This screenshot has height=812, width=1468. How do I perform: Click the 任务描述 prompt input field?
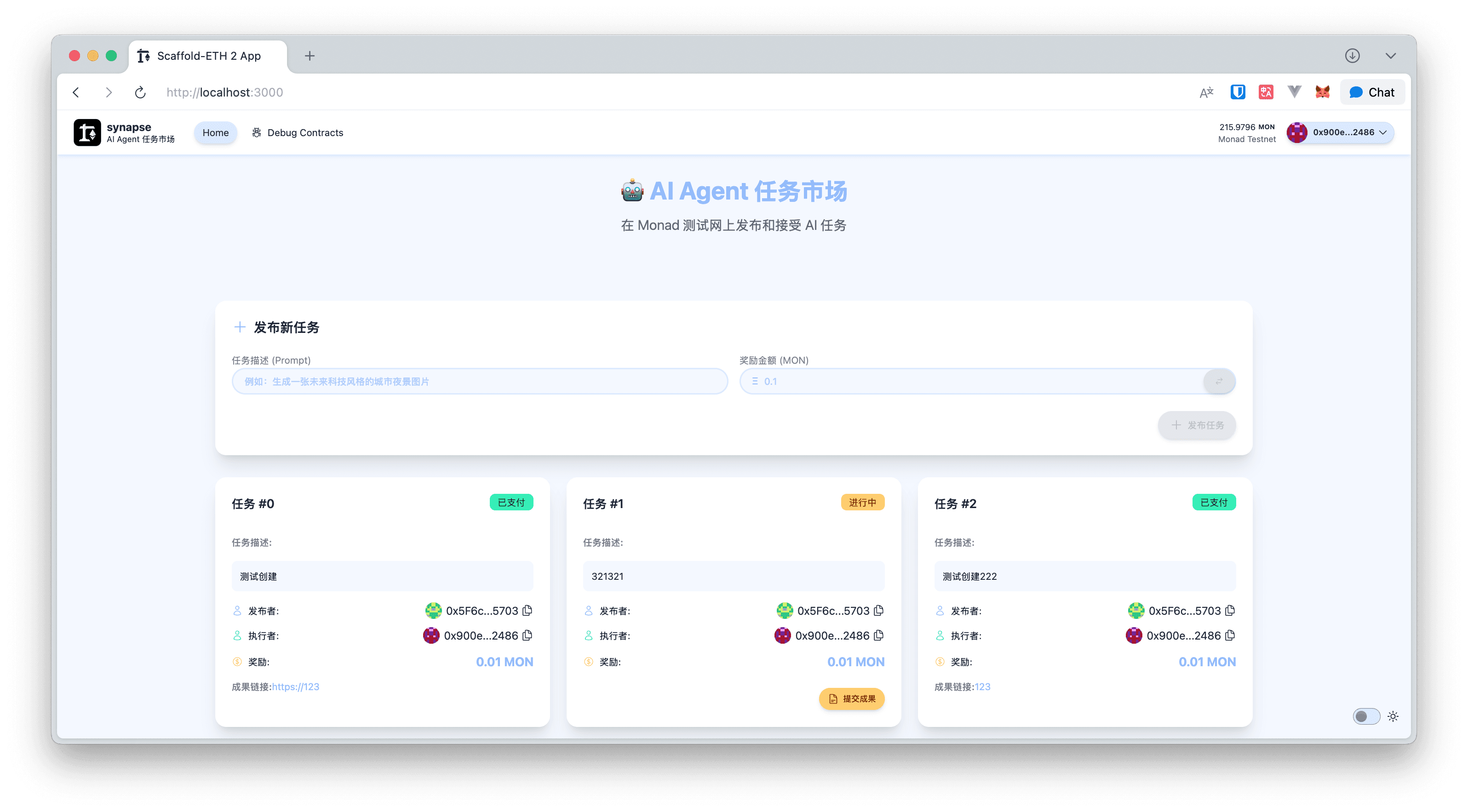coord(479,381)
